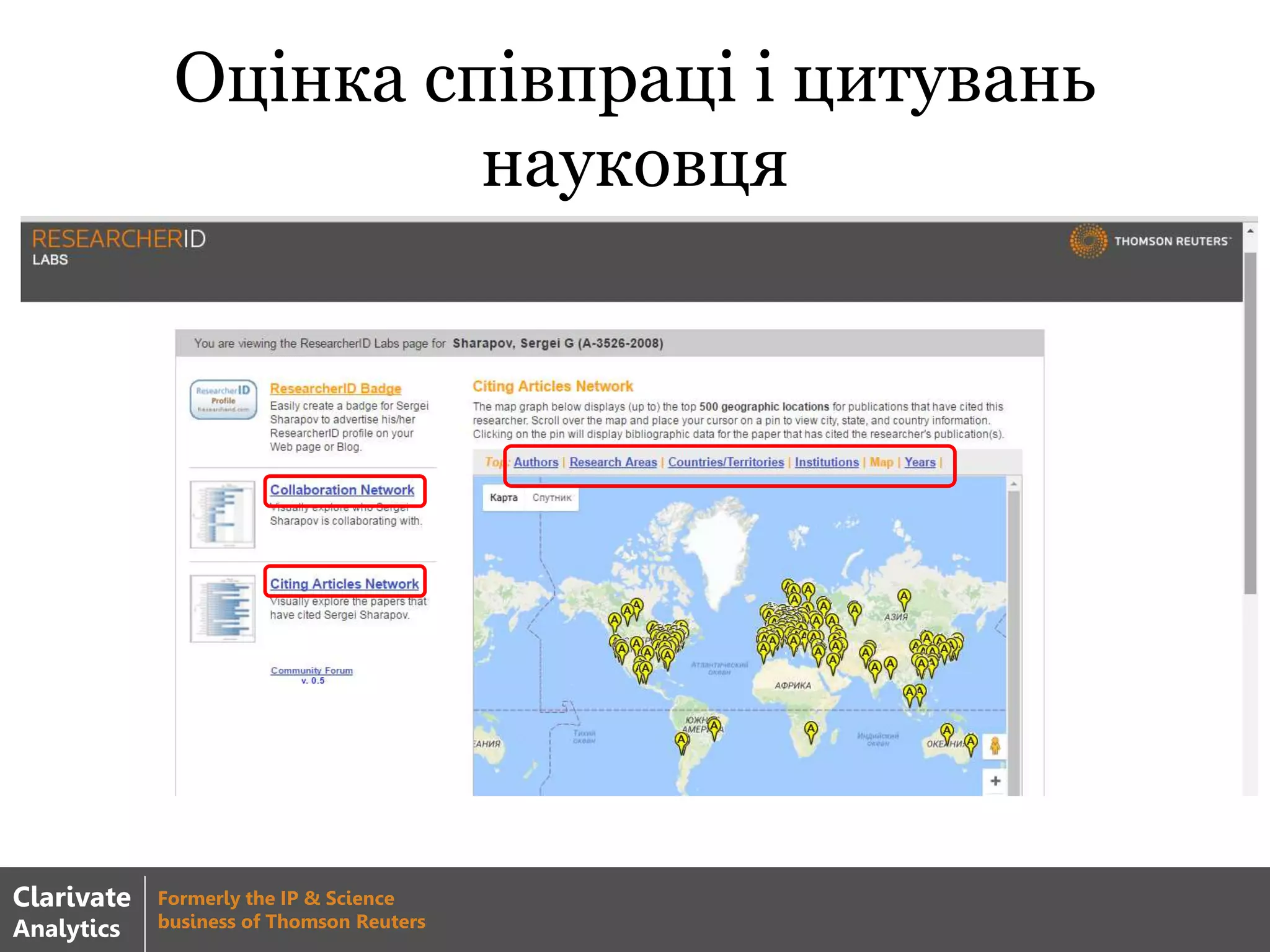Viewport: 1270px width, 952px height.
Task: Click the page scrollbar up arrow
Action: pos(1250,231)
